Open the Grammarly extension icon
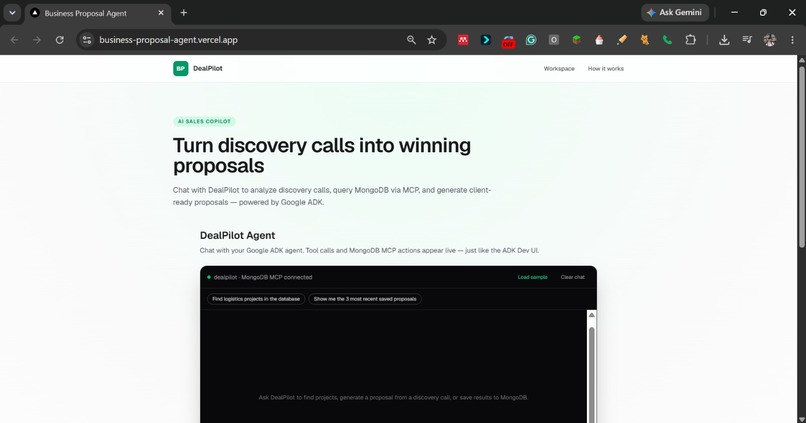The width and height of the screenshot is (806, 423). point(531,40)
